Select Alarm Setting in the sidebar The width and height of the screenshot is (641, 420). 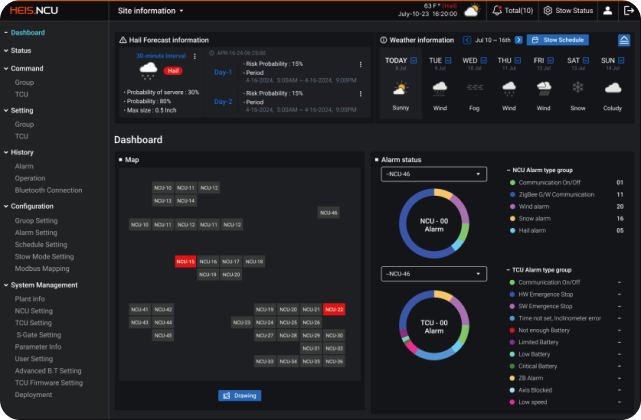pos(36,232)
